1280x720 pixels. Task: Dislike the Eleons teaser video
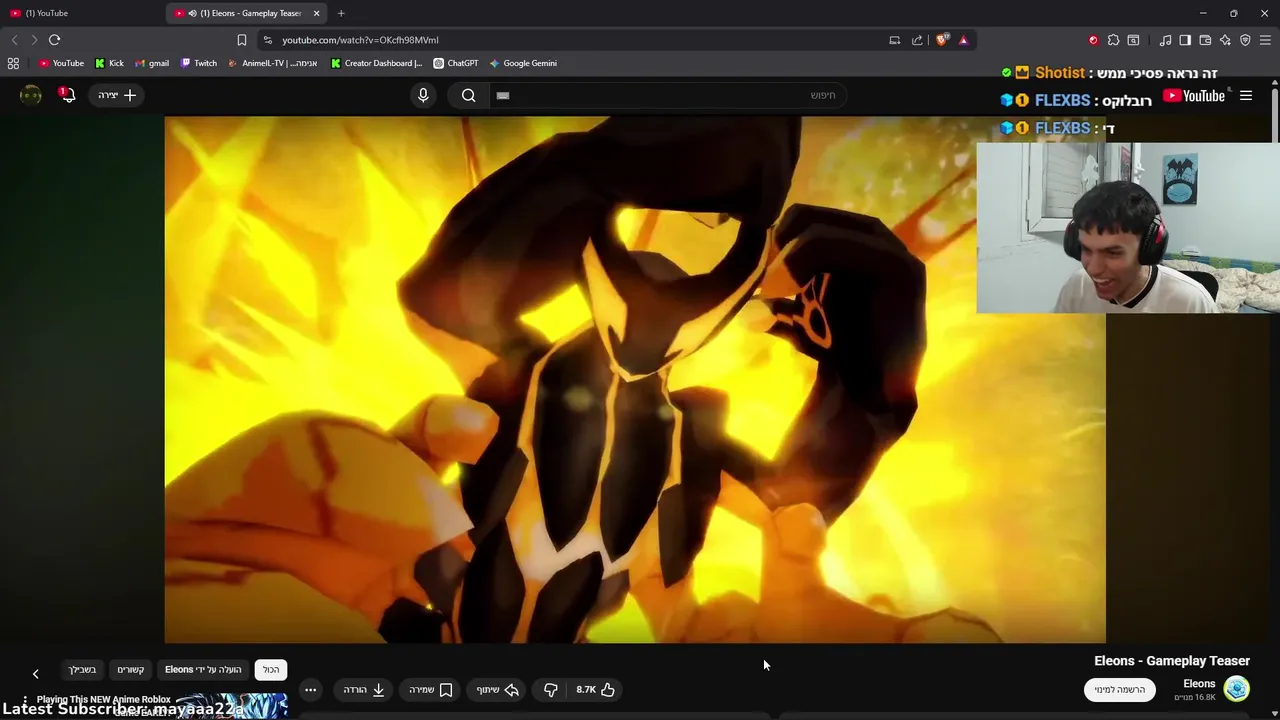550,690
